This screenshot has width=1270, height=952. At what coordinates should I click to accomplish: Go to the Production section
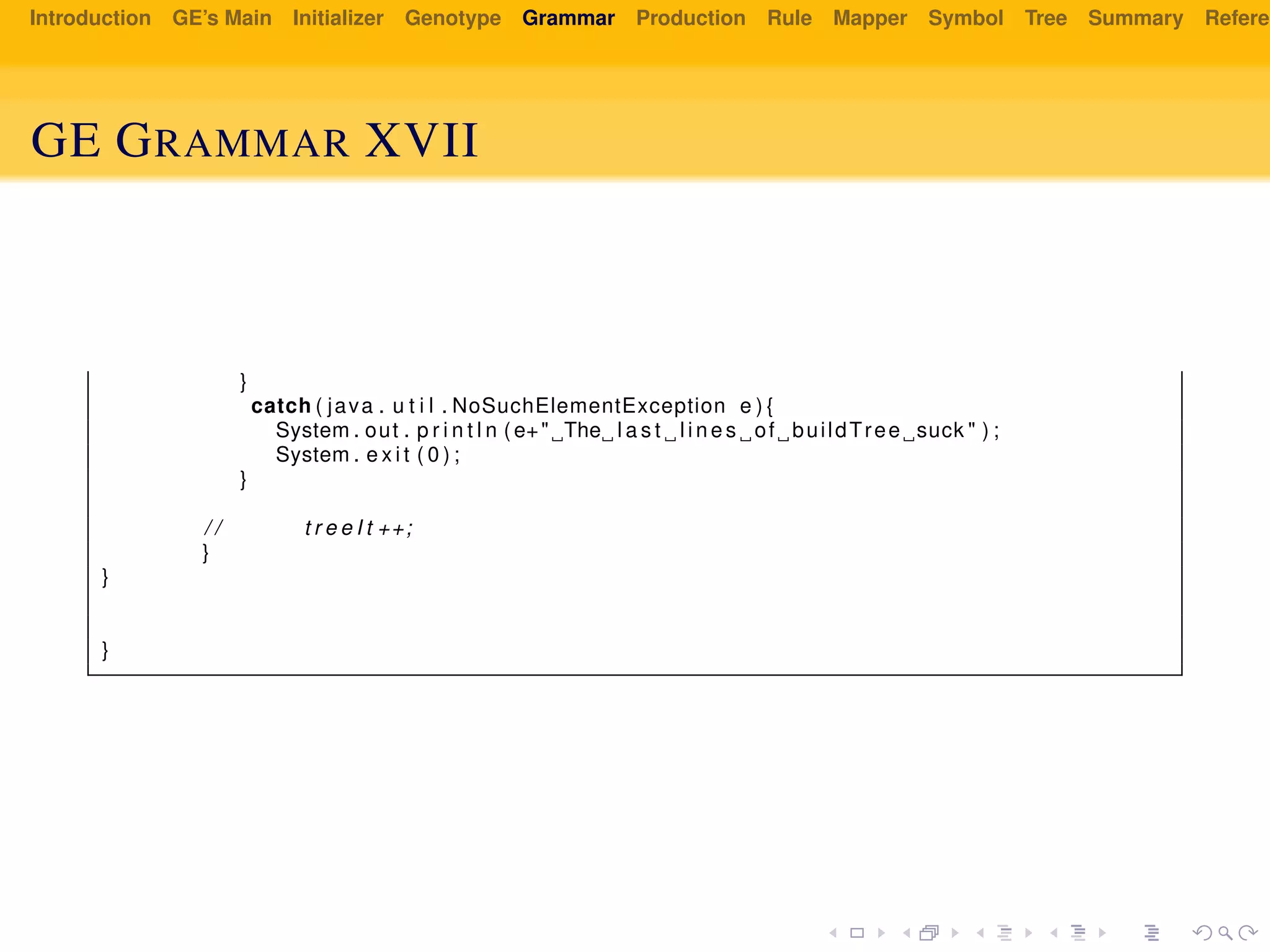point(691,18)
